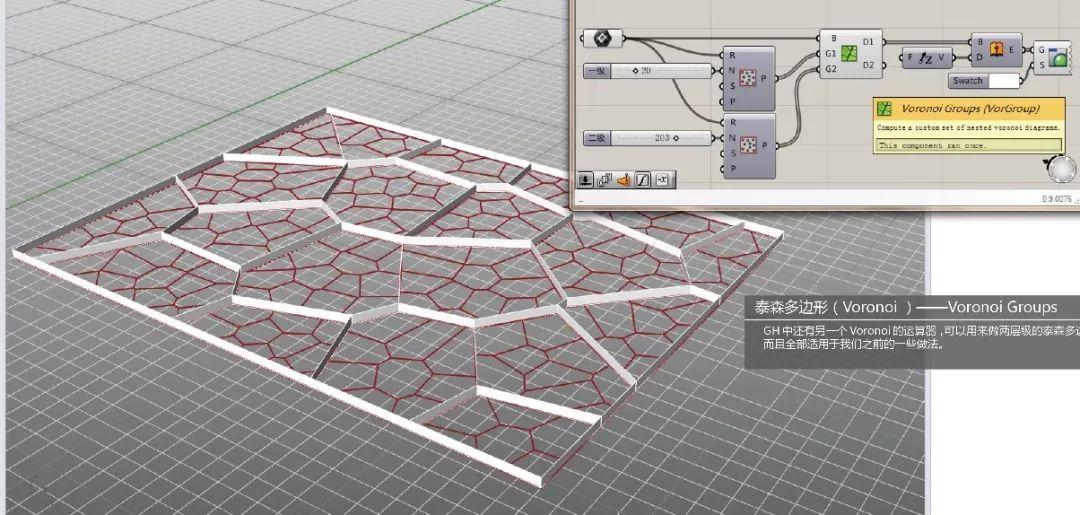Click P output of the 二级 Populate component

coord(763,145)
